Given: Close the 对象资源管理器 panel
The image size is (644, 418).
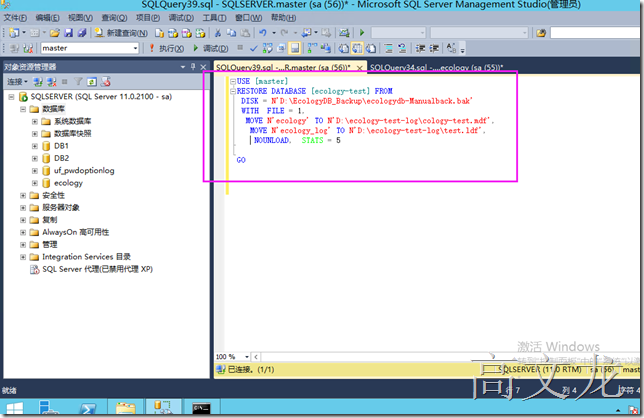Looking at the screenshot, I should coord(203,67).
